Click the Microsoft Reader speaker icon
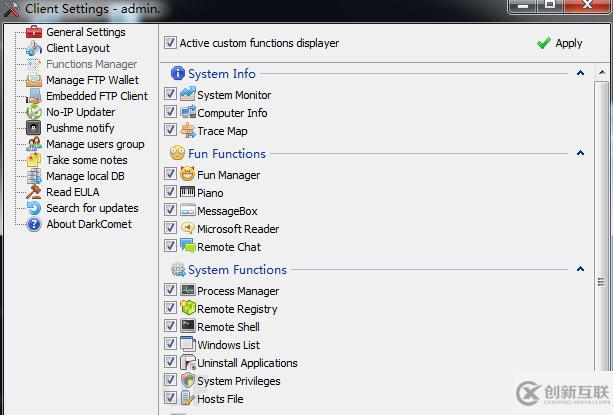Screen dimensions: 613x415 pos(188,228)
